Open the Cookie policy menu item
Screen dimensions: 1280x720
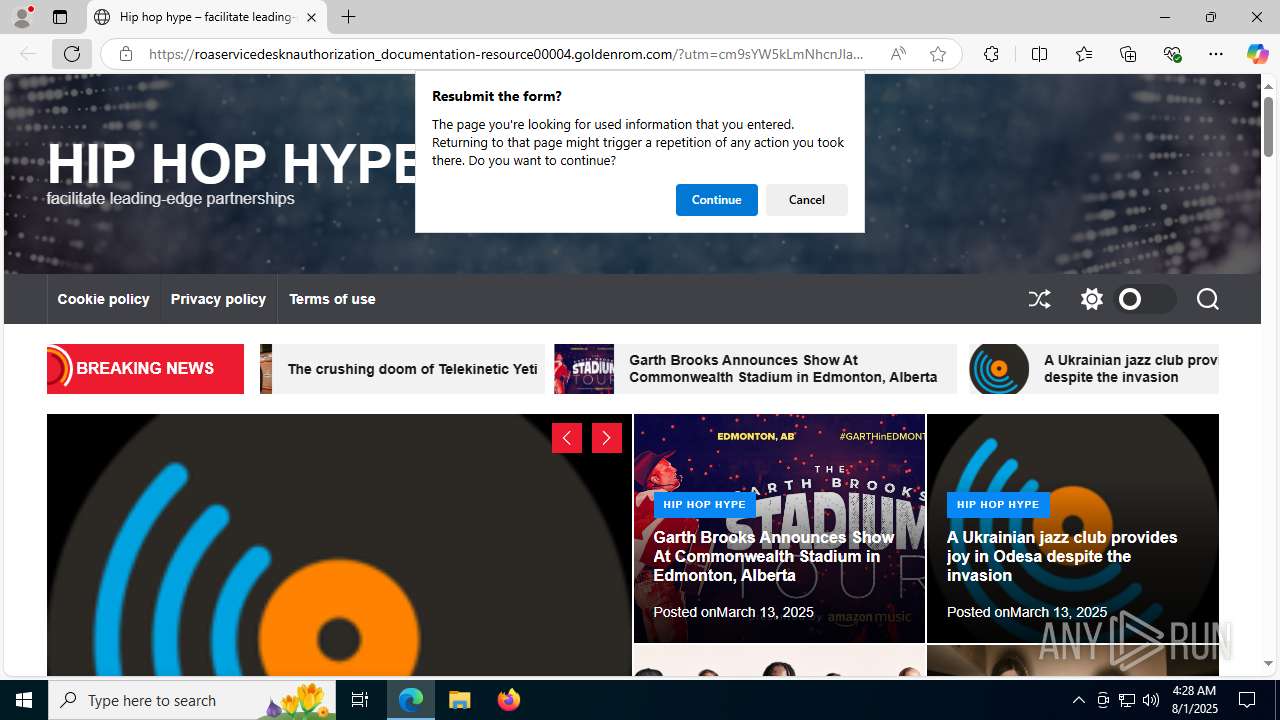pos(103,299)
